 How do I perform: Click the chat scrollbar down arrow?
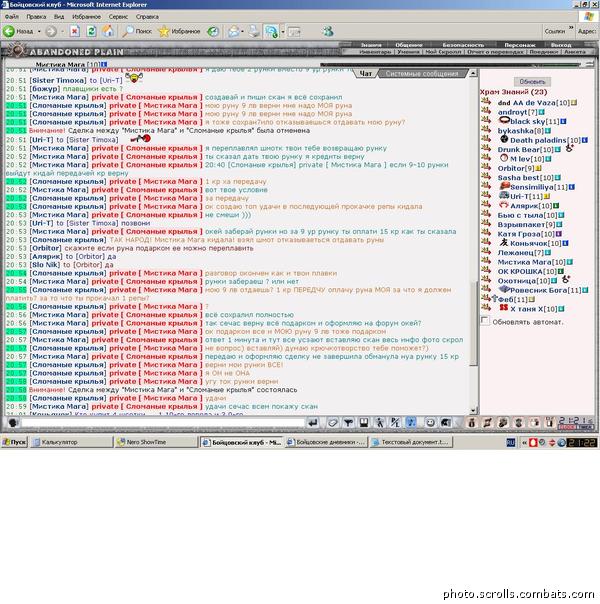(x=473, y=411)
